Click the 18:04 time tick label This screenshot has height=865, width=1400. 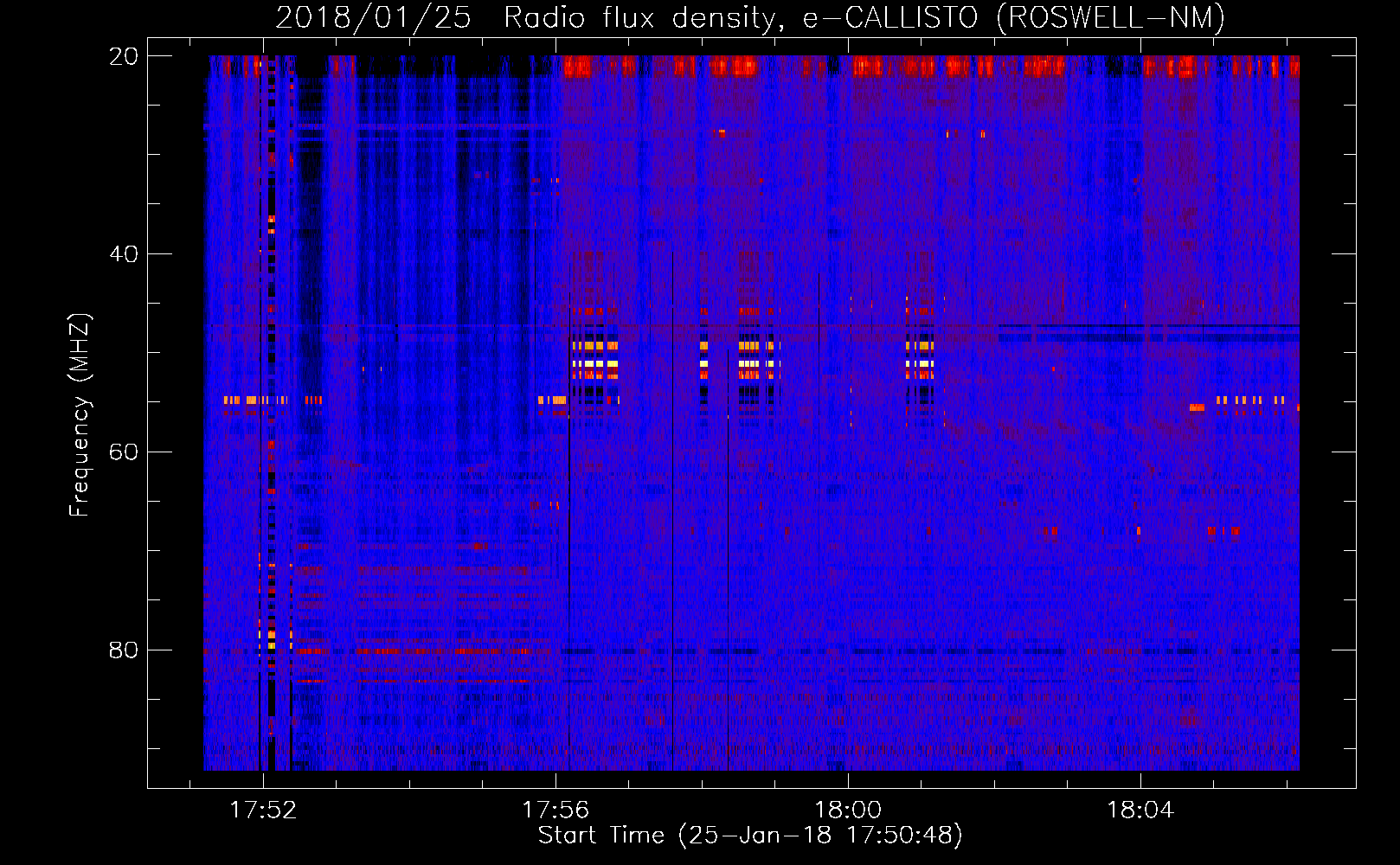coord(1140,810)
